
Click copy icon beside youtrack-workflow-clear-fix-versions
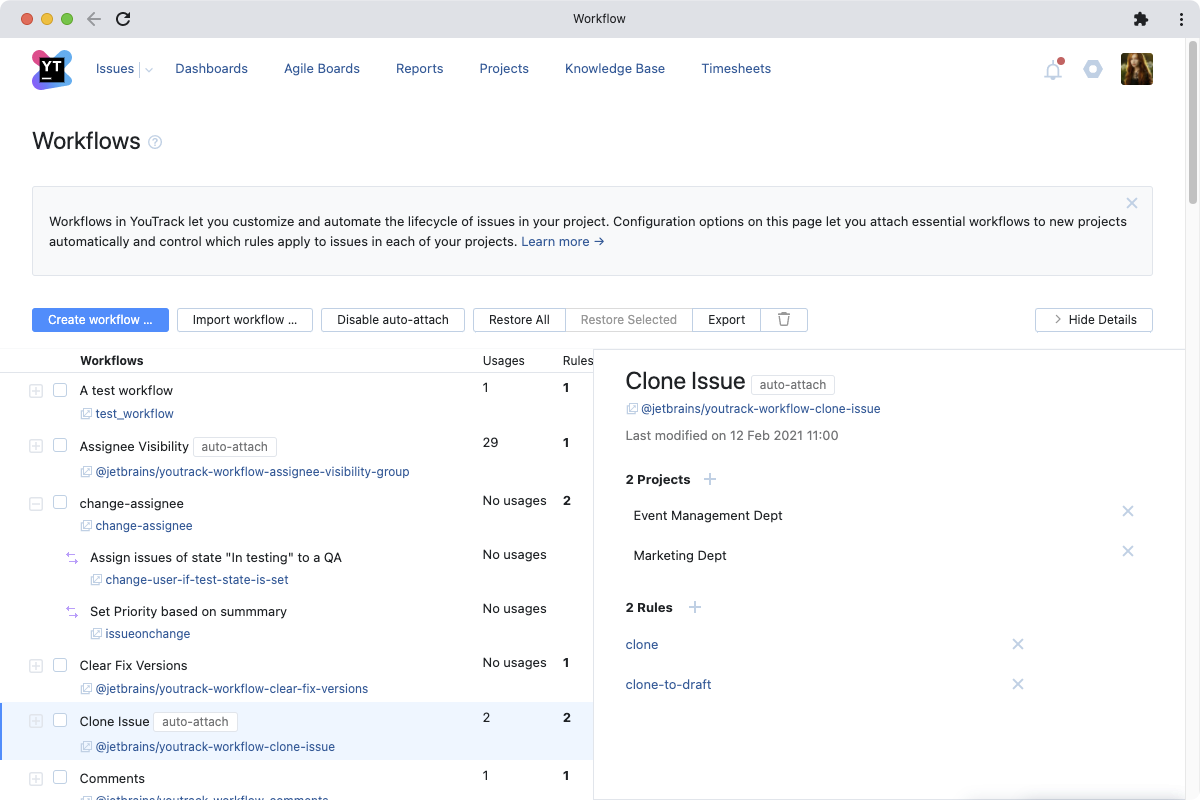[x=86, y=689]
